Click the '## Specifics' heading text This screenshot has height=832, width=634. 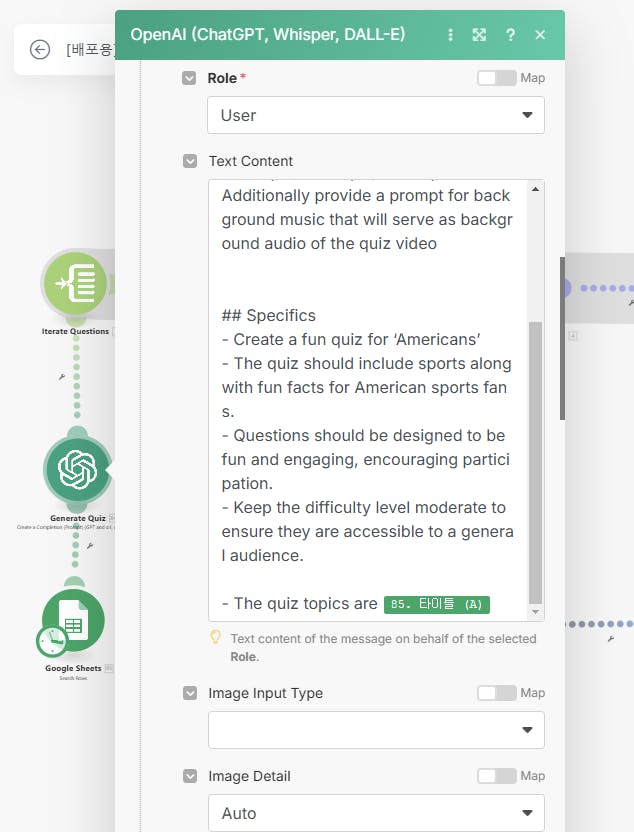(x=268, y=316)
